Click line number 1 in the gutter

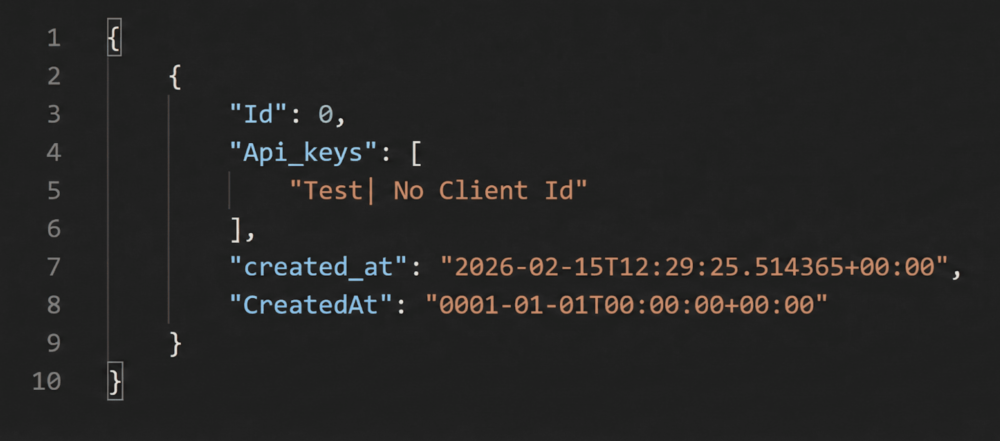point(52,39)
